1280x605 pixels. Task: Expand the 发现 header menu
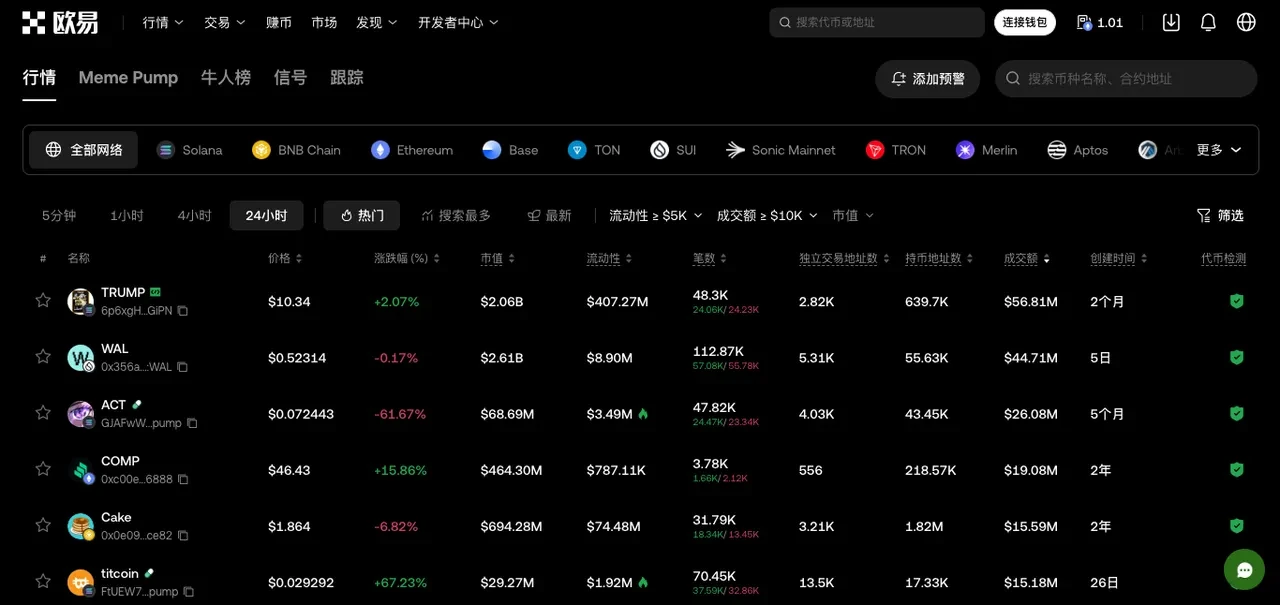coord(376,22)
